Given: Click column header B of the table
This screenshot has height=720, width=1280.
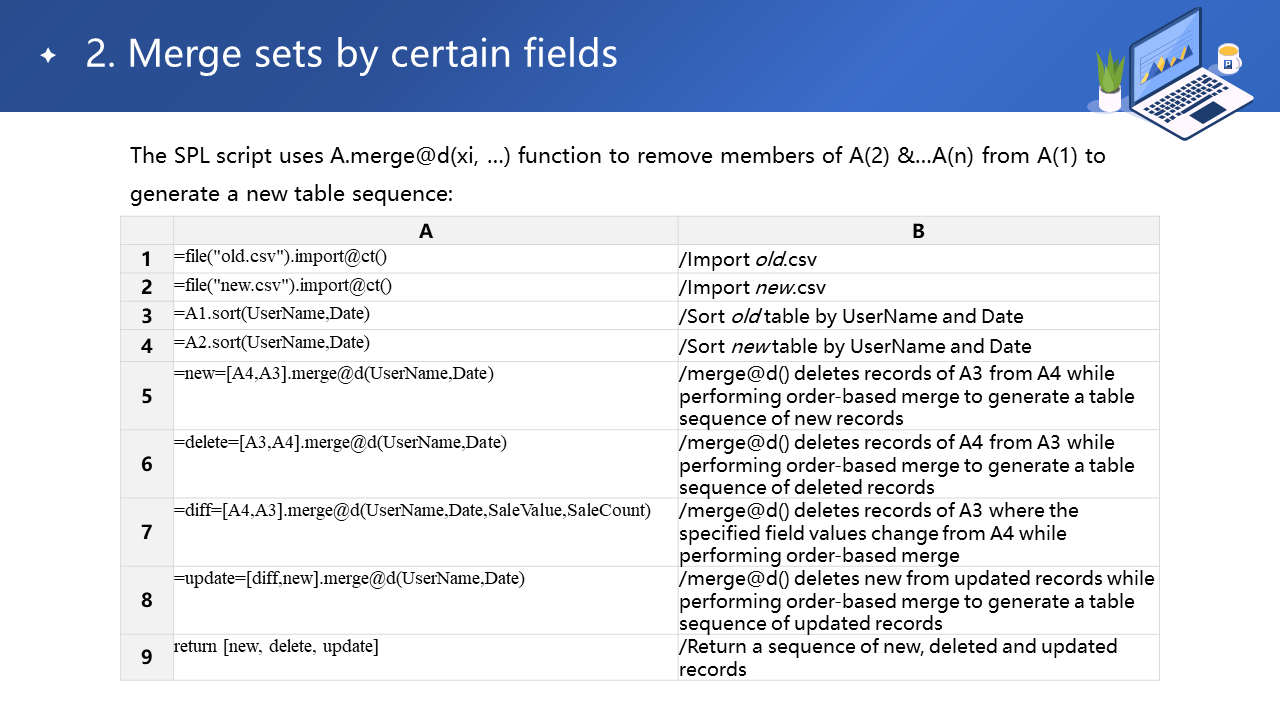Looking at the screenshot, I should tap(918, 231).
